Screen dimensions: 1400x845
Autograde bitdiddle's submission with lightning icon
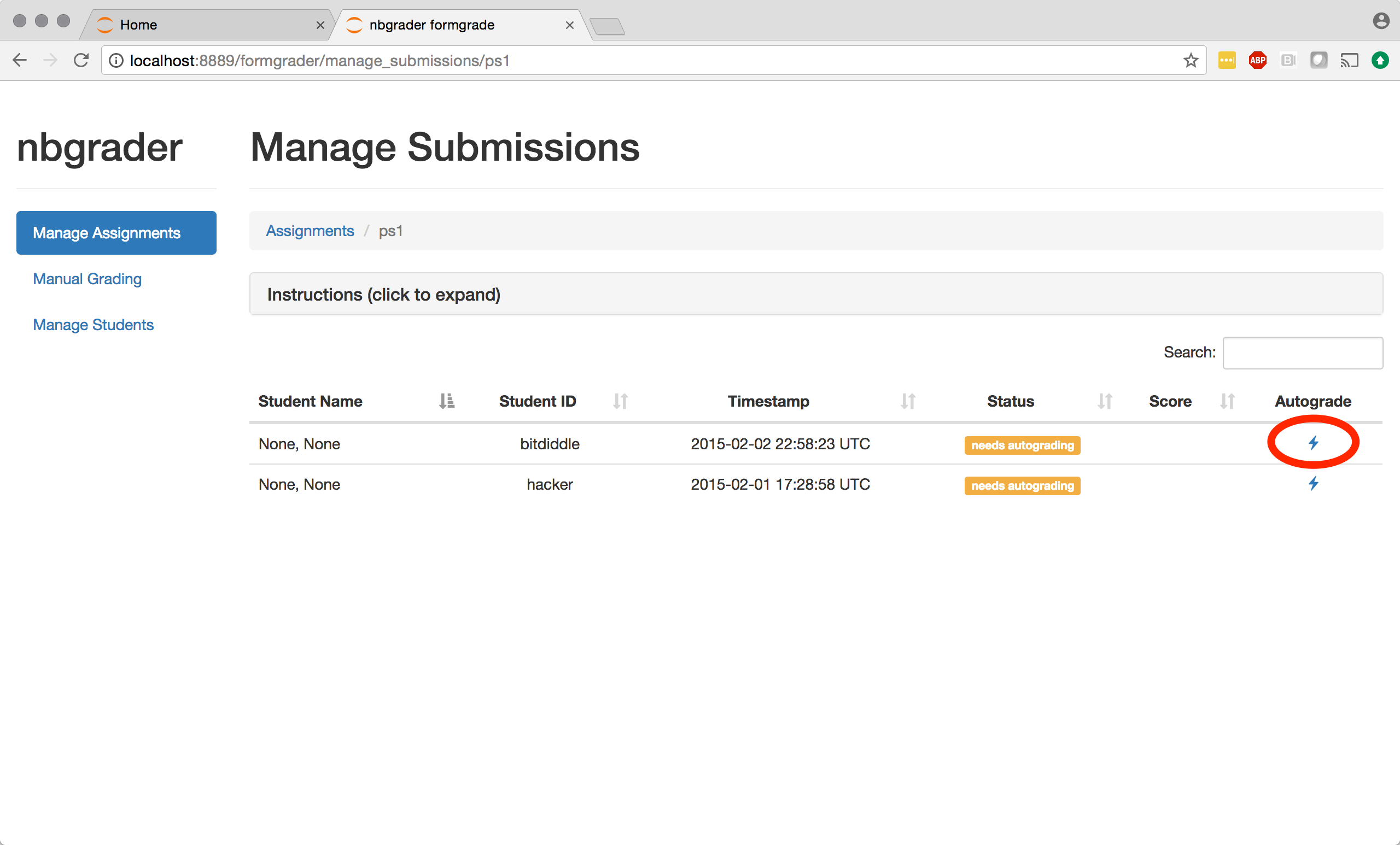coord(1313,442)
